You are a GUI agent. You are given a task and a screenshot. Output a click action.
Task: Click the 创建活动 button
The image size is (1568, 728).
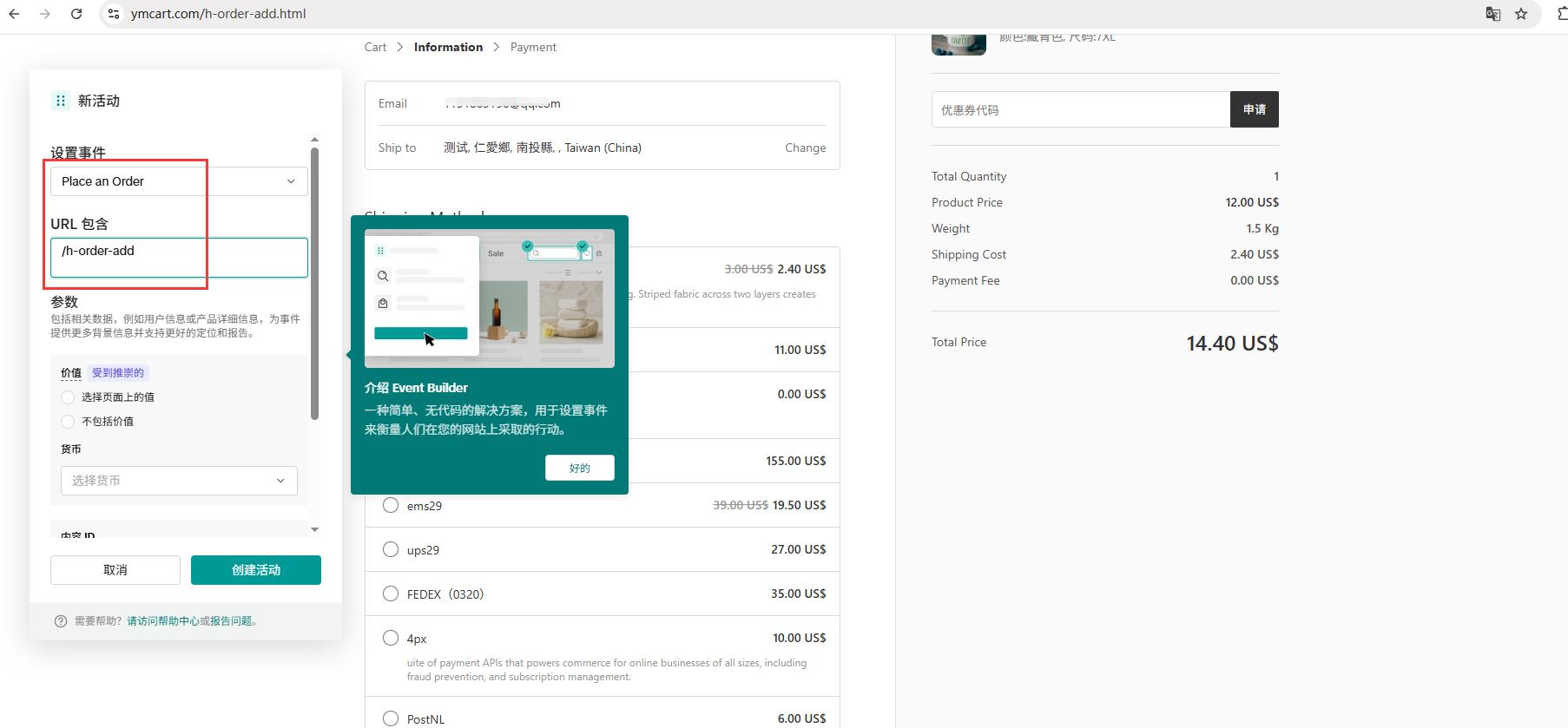[256, 570]
